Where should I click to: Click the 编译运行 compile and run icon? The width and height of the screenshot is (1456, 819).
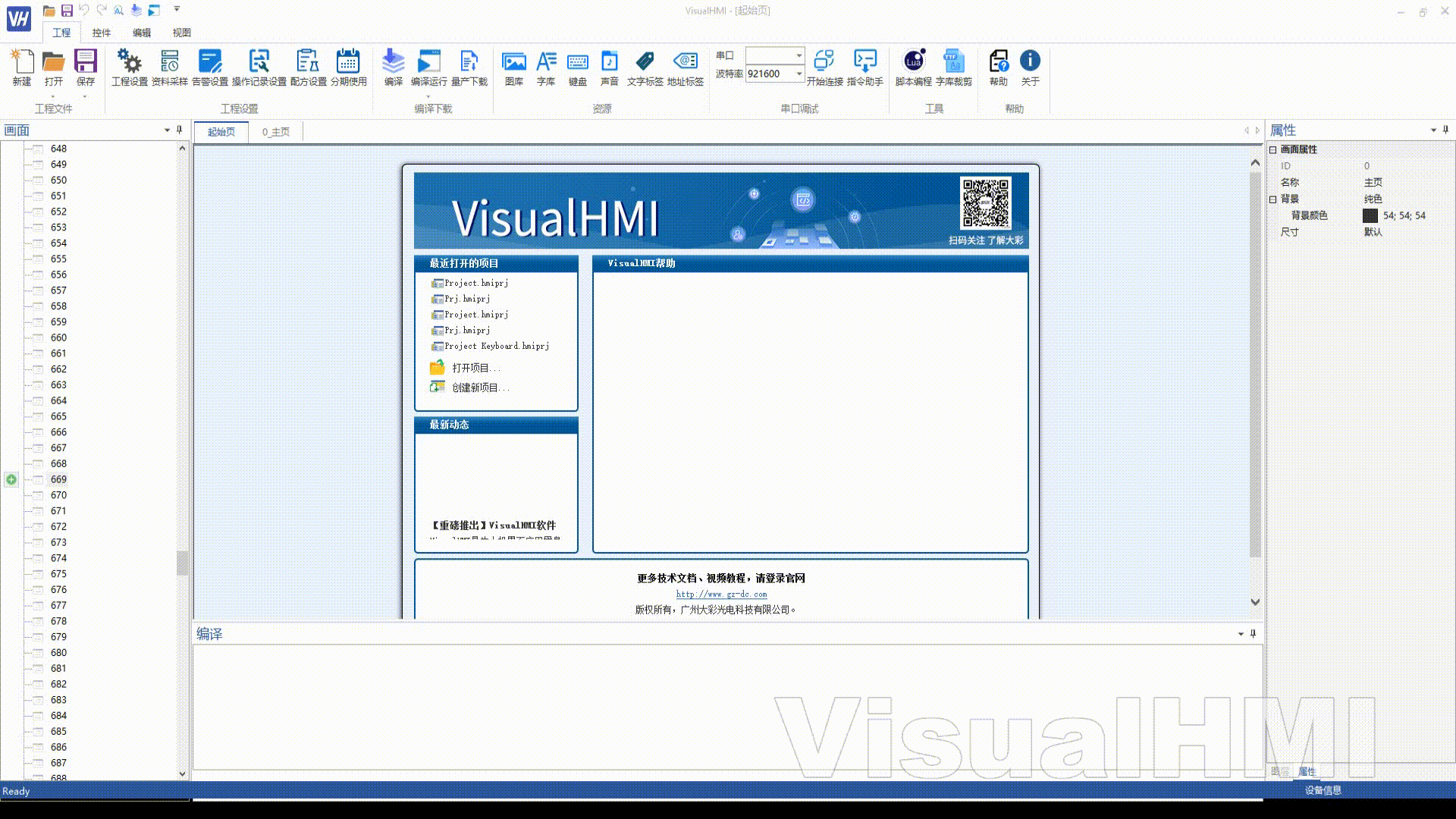[428, 62]
